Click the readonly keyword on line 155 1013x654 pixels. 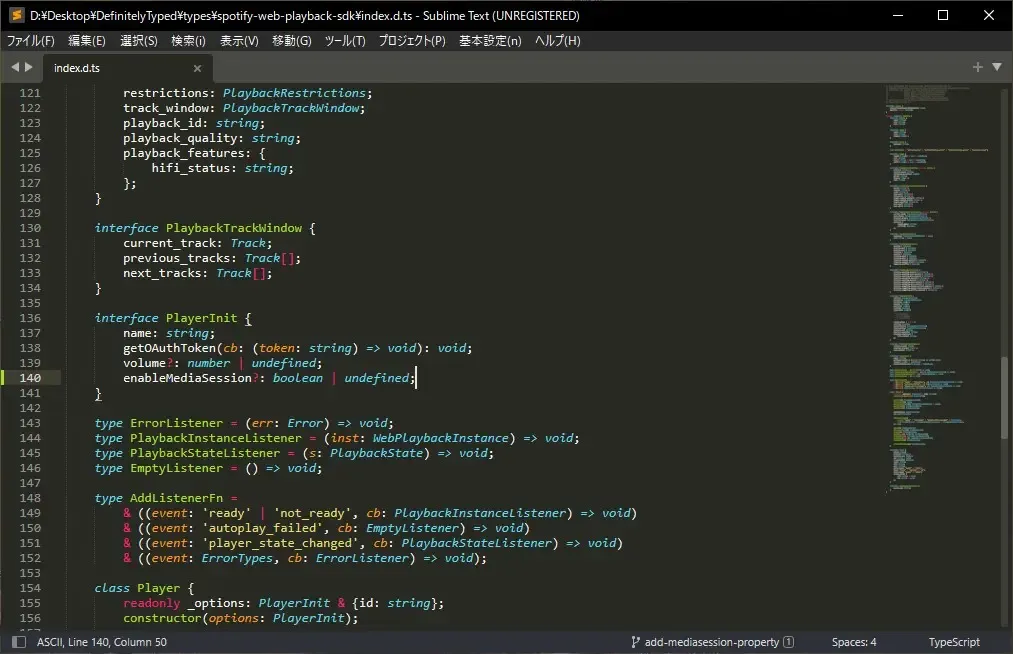click(x=152, y=603)
